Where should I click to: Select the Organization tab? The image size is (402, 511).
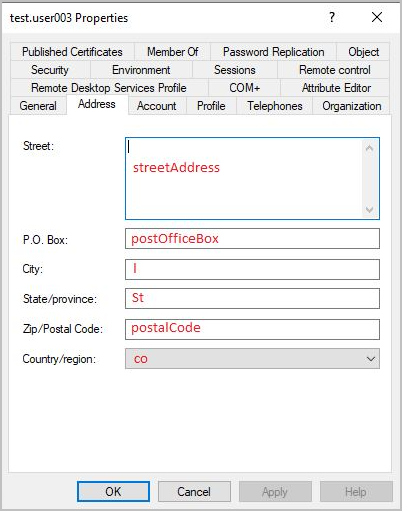pyautogui.click(x=351, y=106)
